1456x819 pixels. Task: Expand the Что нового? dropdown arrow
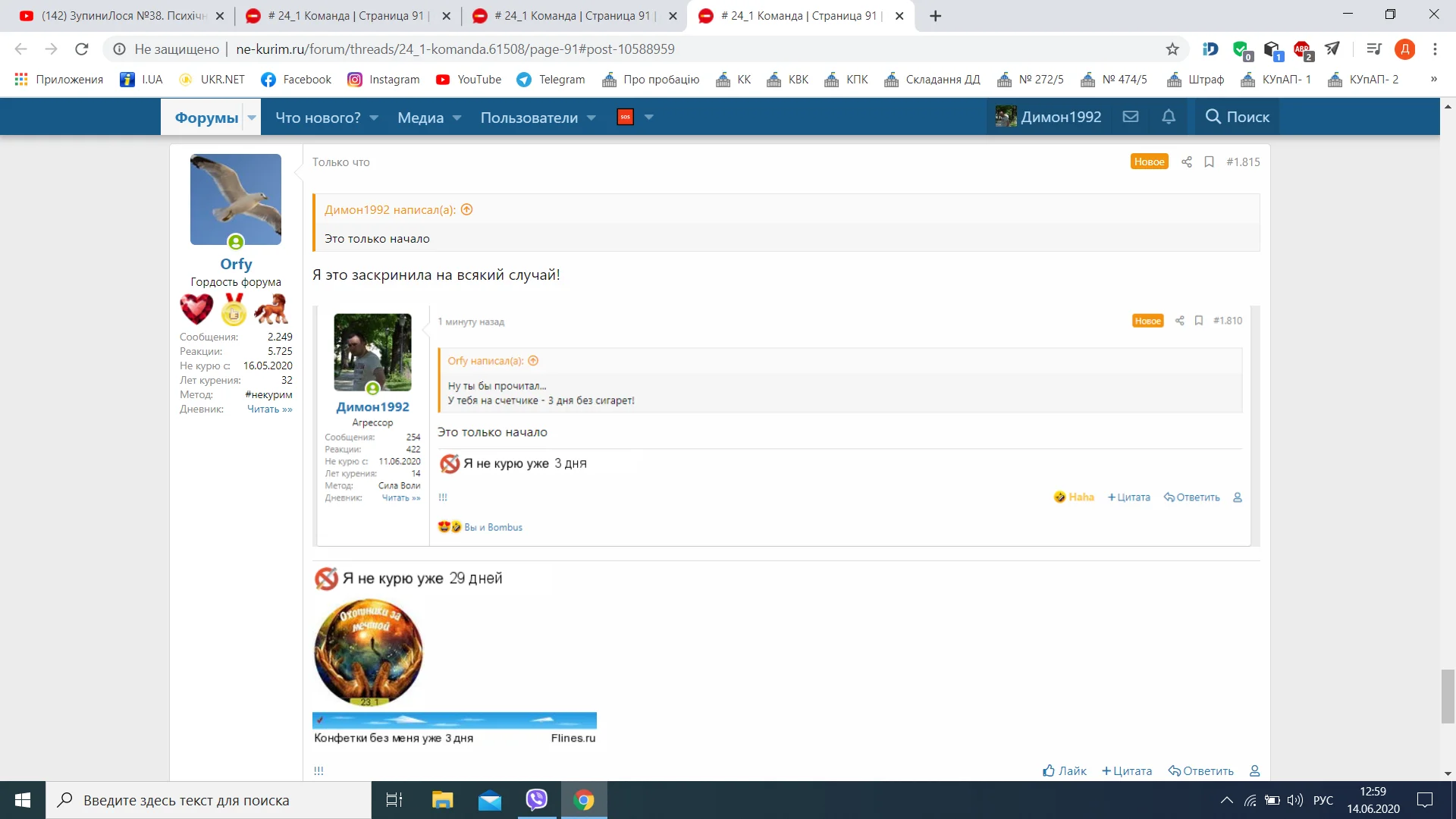374,118
